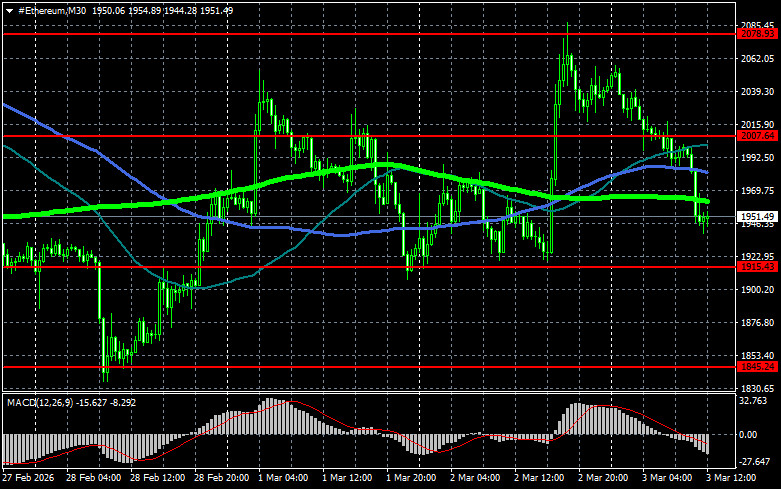This screenshot has height=489, width=781.
Task: Click the 0.00 MACD scale value
Action: point(748,435)
